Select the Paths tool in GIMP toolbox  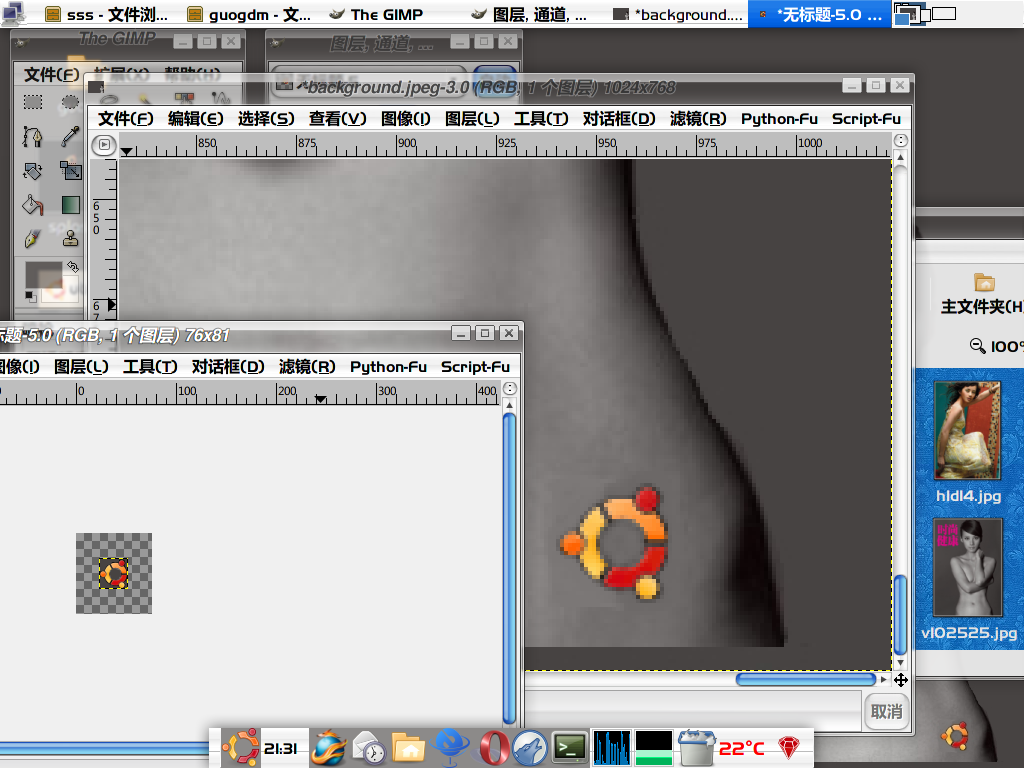[x=32, y=136]
